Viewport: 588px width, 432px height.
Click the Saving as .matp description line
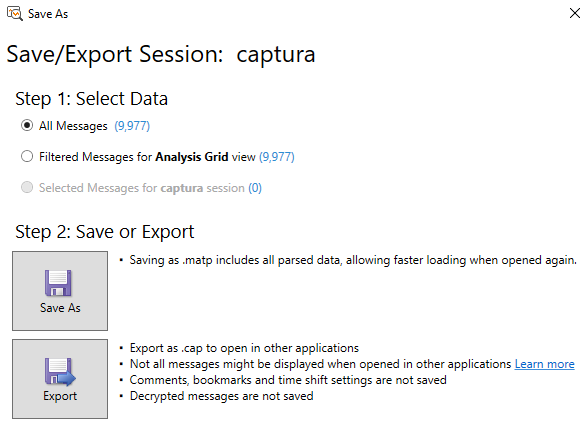click(x=353, y=260)
